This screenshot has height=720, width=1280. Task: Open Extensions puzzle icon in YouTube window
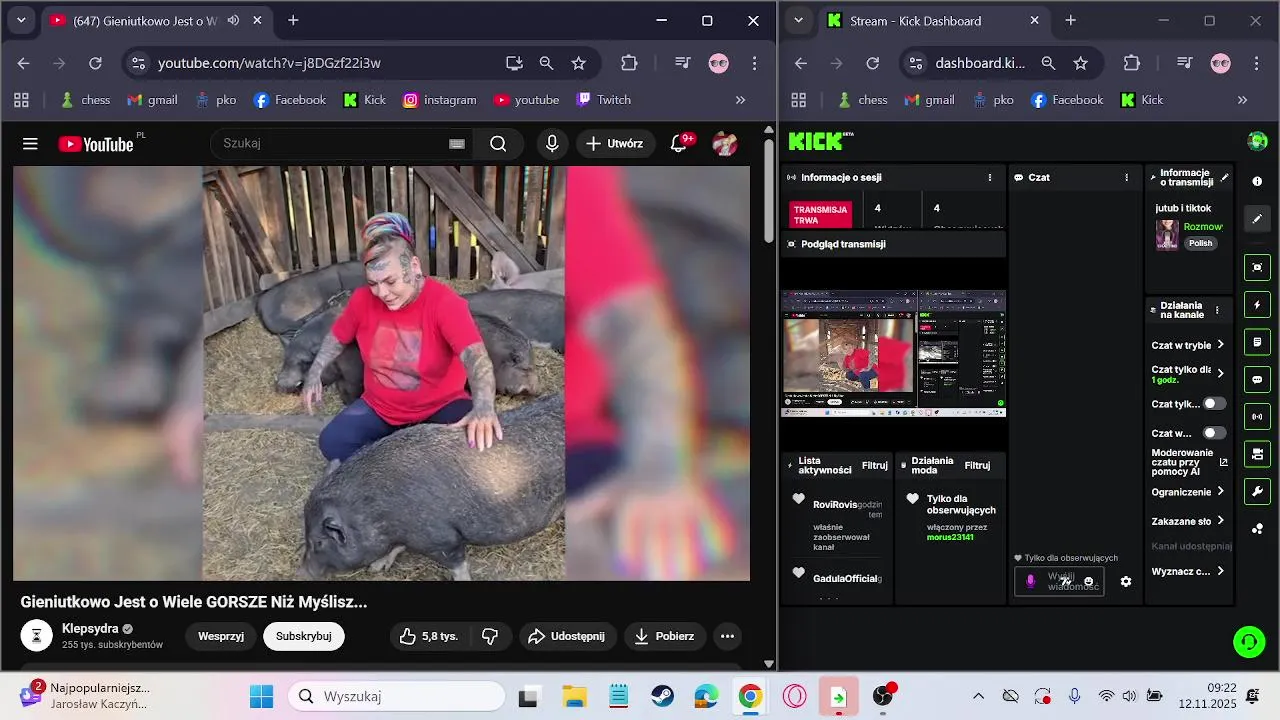point(629,63)
